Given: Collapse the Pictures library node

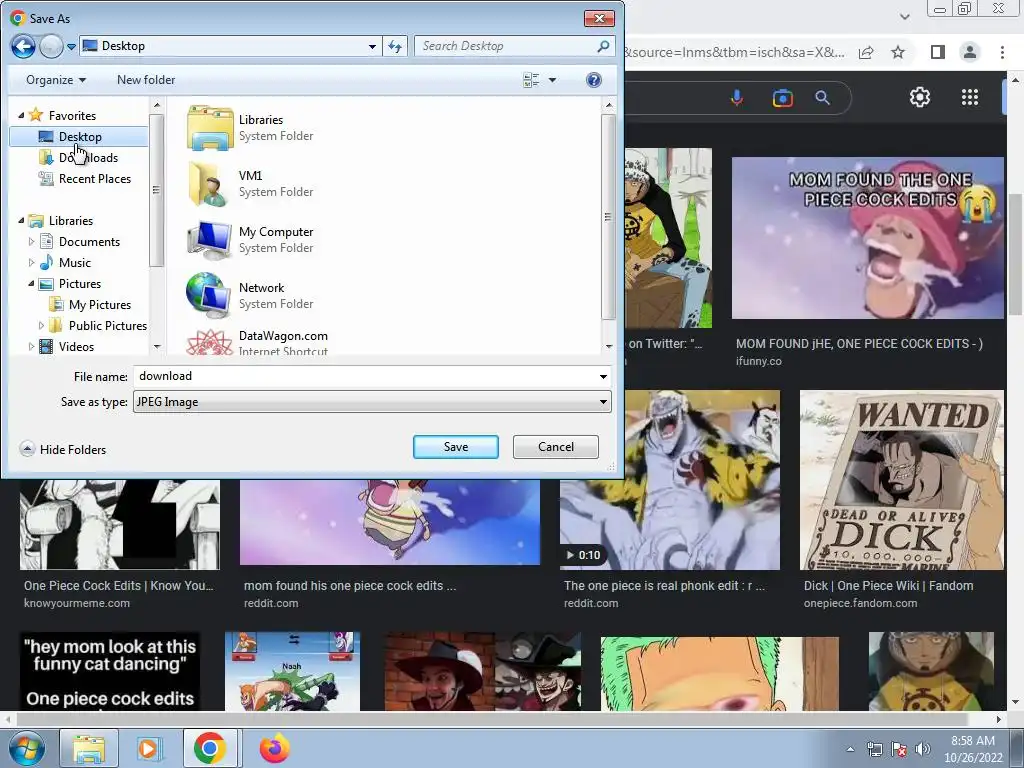Looking at the screenshot, I should [31, 283].
